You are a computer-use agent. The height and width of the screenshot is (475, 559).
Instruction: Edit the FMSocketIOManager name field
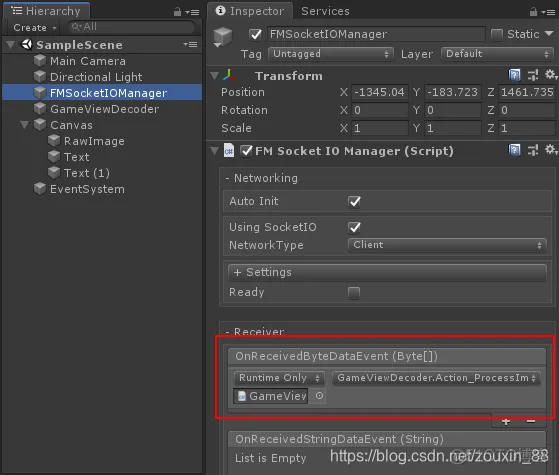[376, 34]
